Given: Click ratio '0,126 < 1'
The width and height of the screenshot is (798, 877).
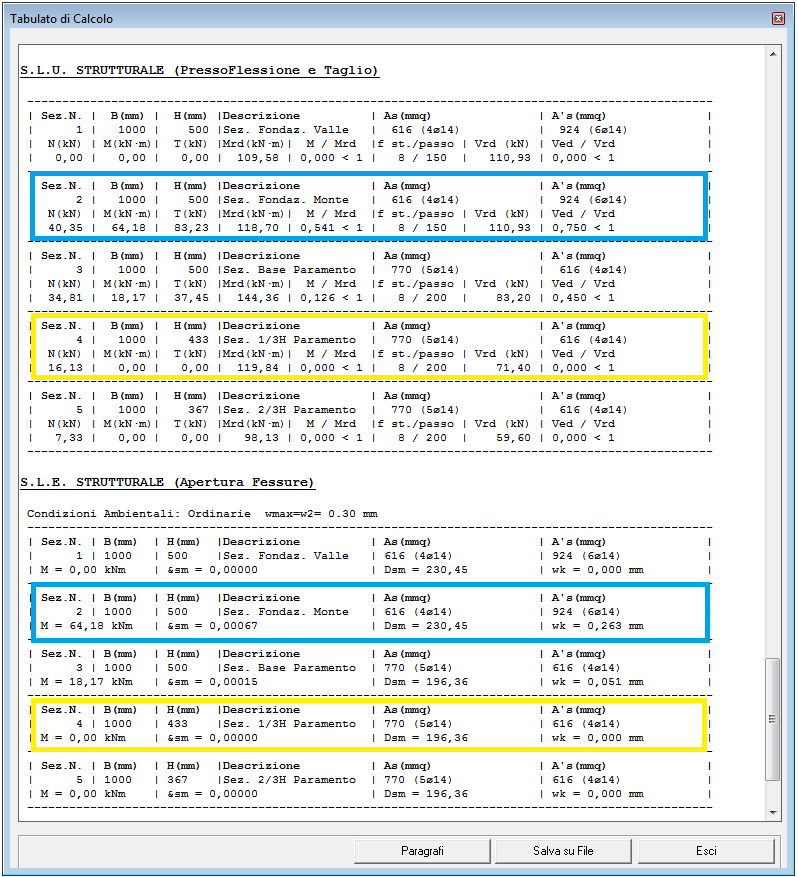Looking at the screenshot, I should point(331,298).
